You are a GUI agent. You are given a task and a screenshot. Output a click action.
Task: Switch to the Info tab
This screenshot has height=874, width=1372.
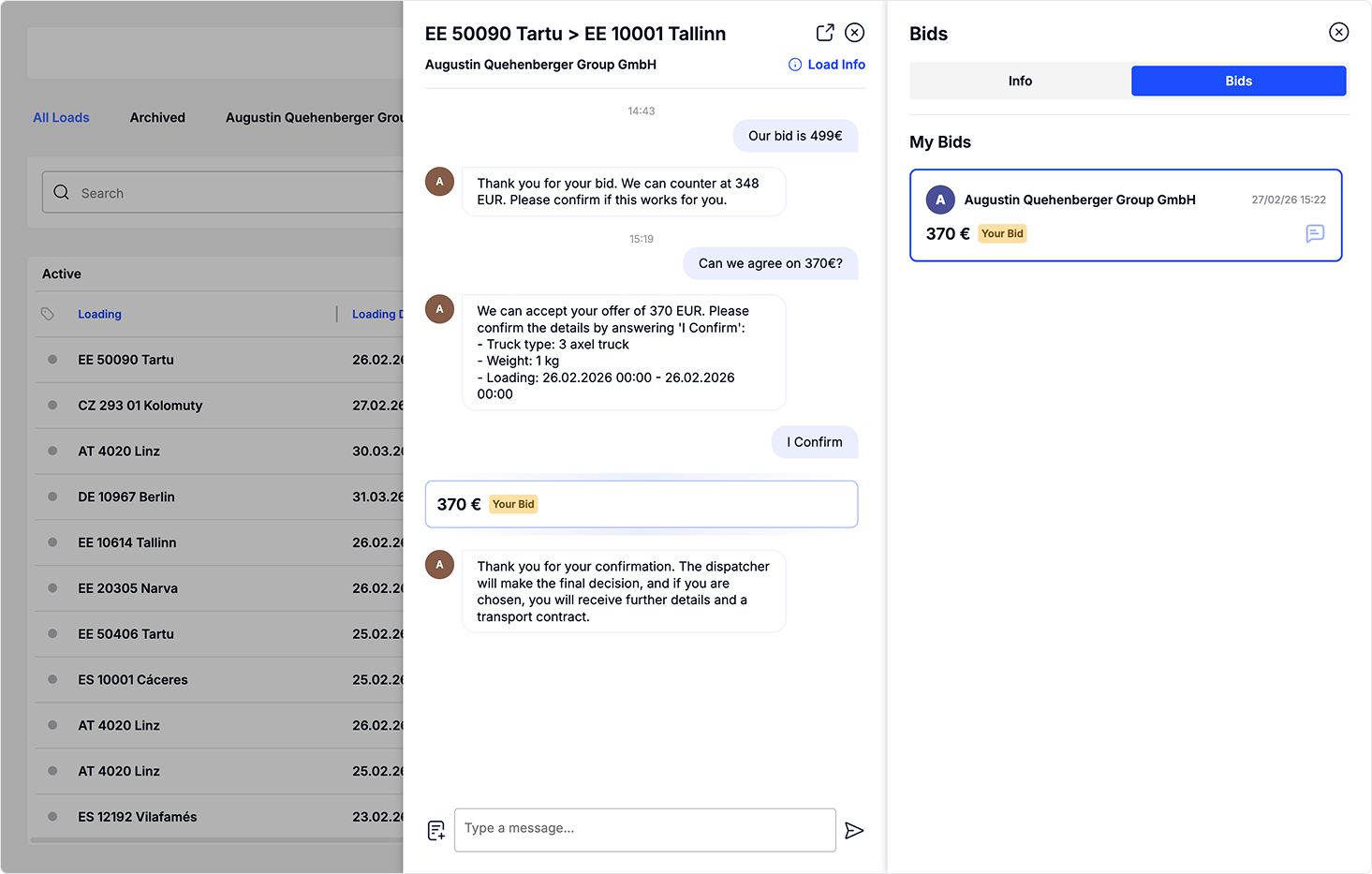point(1020,81)
